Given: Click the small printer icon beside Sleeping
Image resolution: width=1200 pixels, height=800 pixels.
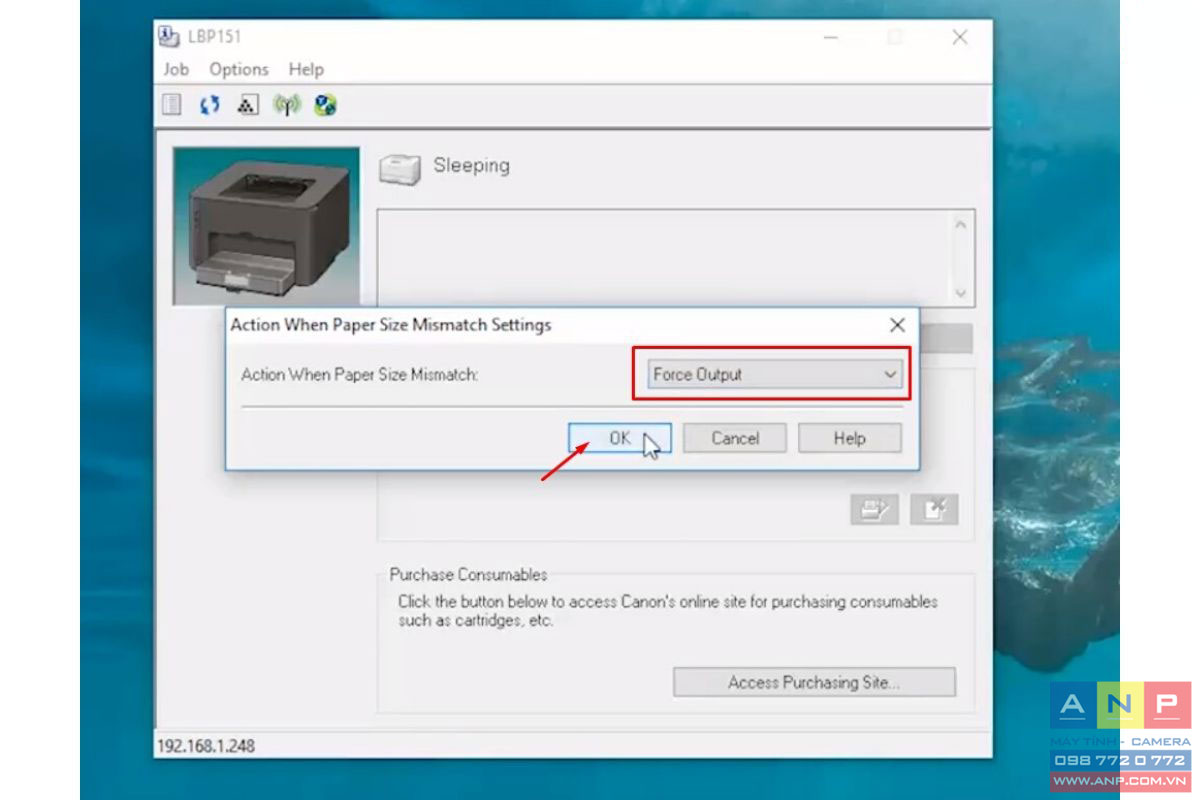Looking at the screenshot, I should pos(400,169).
